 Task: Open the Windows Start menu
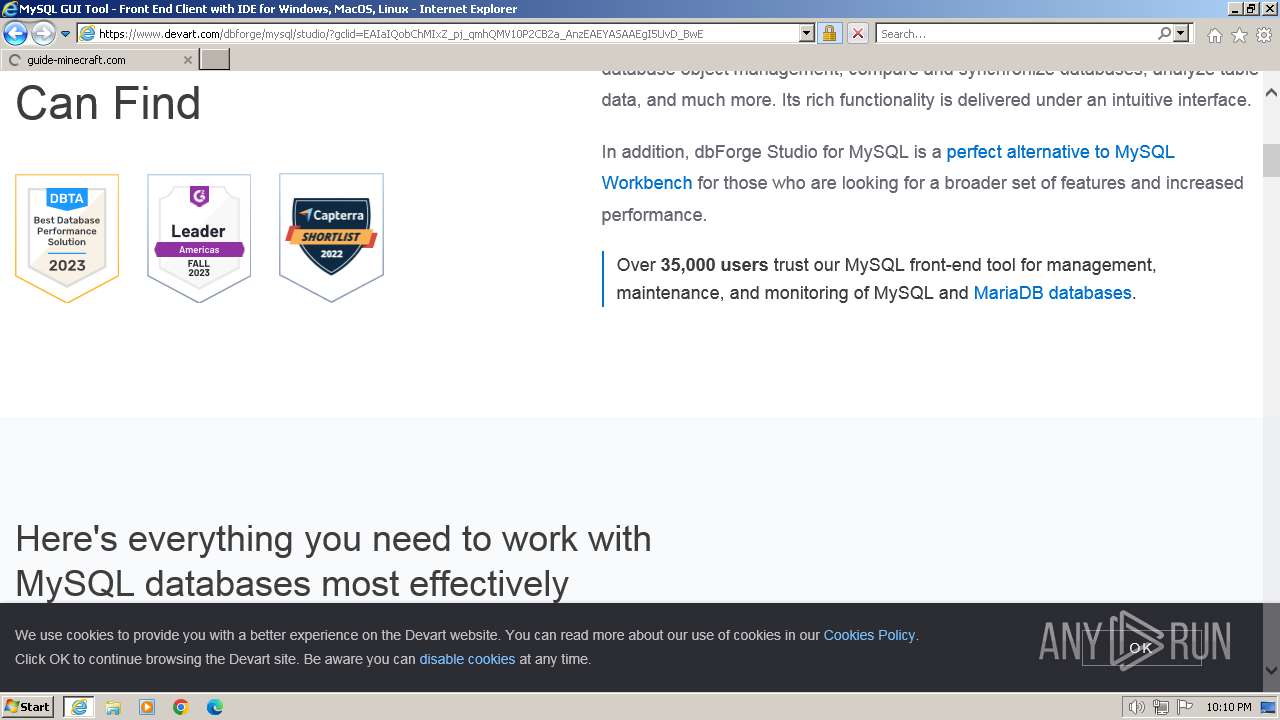click(28, 707)
